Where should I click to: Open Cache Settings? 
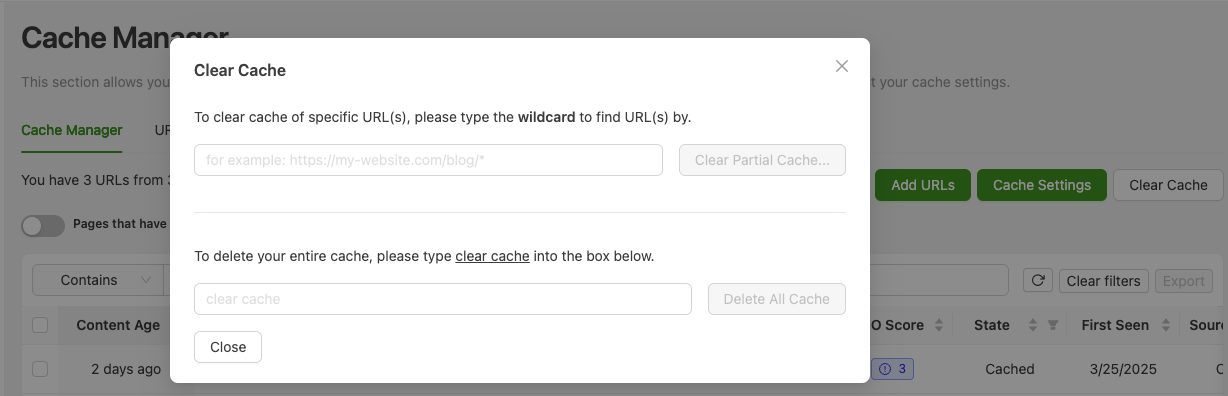pyautogui.click(x=1042, y=185)
